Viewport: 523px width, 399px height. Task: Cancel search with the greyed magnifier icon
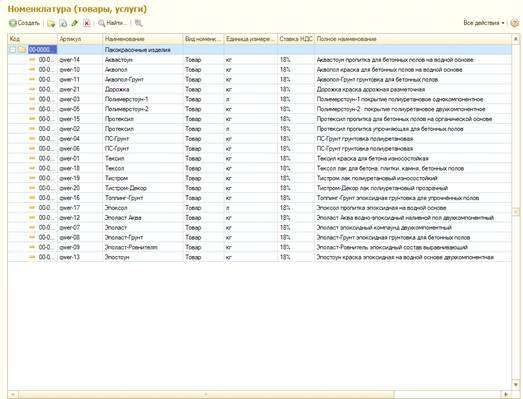pyautogui.click(x=138, y=23)
